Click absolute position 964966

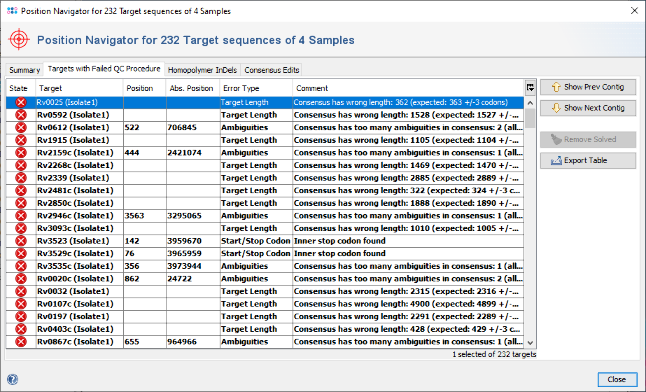pyautogui.click(x=182, y=341)
